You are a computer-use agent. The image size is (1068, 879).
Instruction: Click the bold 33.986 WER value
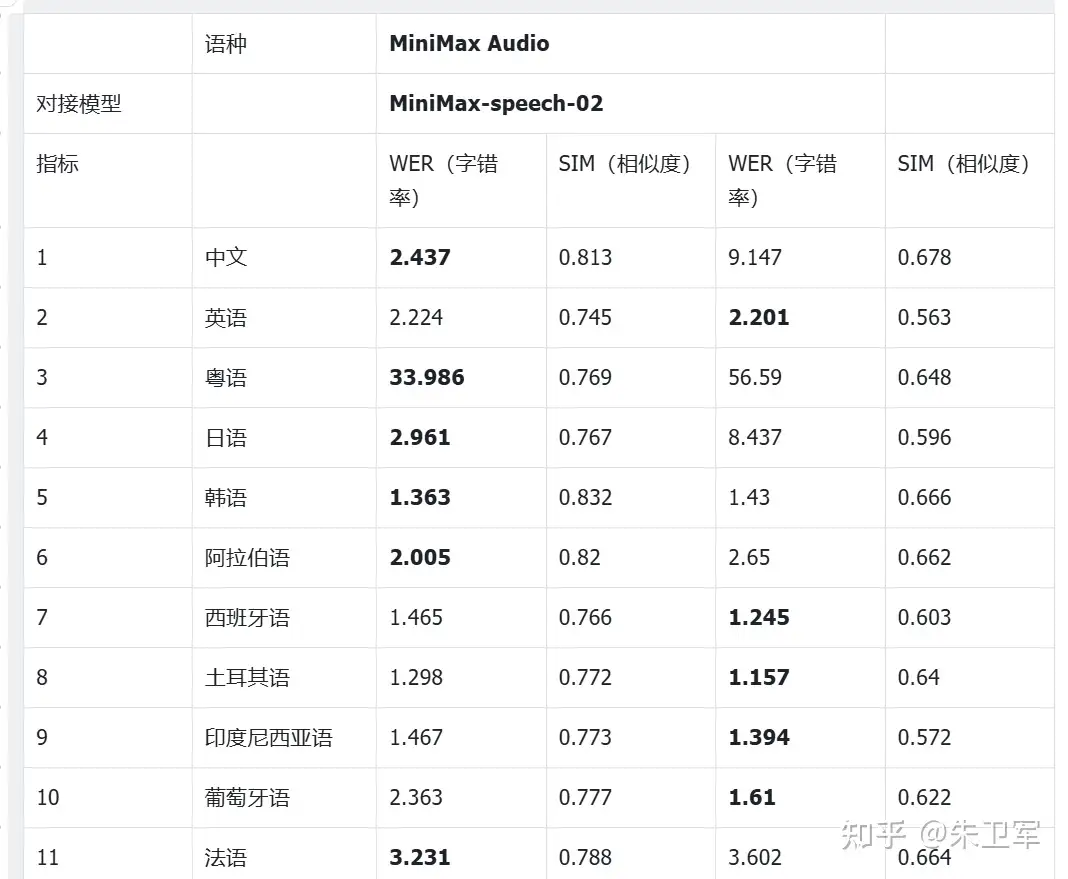(427, 377)
